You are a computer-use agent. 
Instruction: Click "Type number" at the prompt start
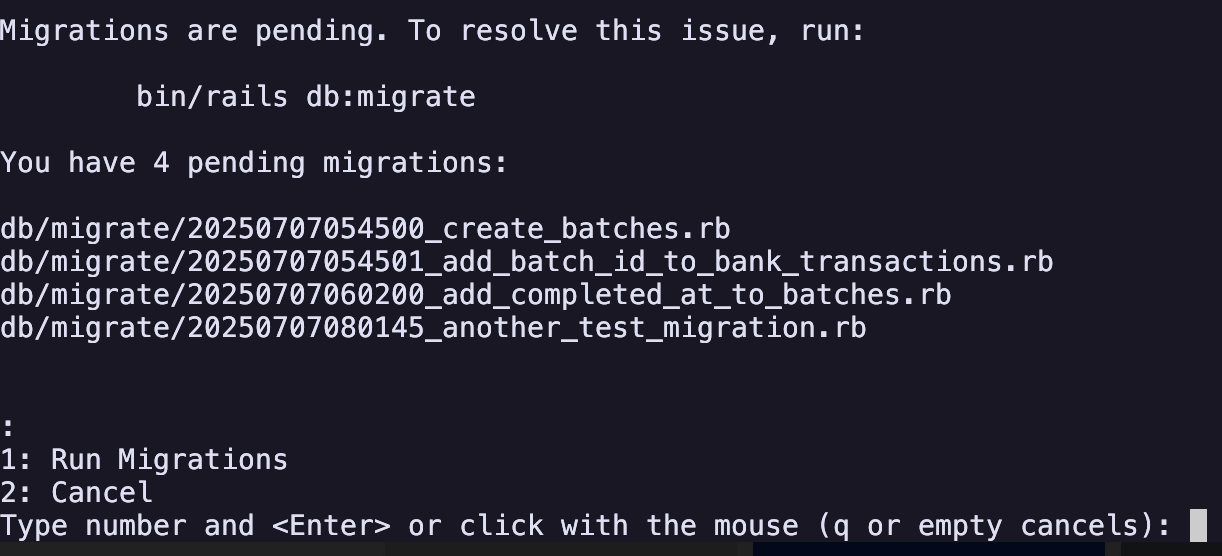click(x=93, y=526)
